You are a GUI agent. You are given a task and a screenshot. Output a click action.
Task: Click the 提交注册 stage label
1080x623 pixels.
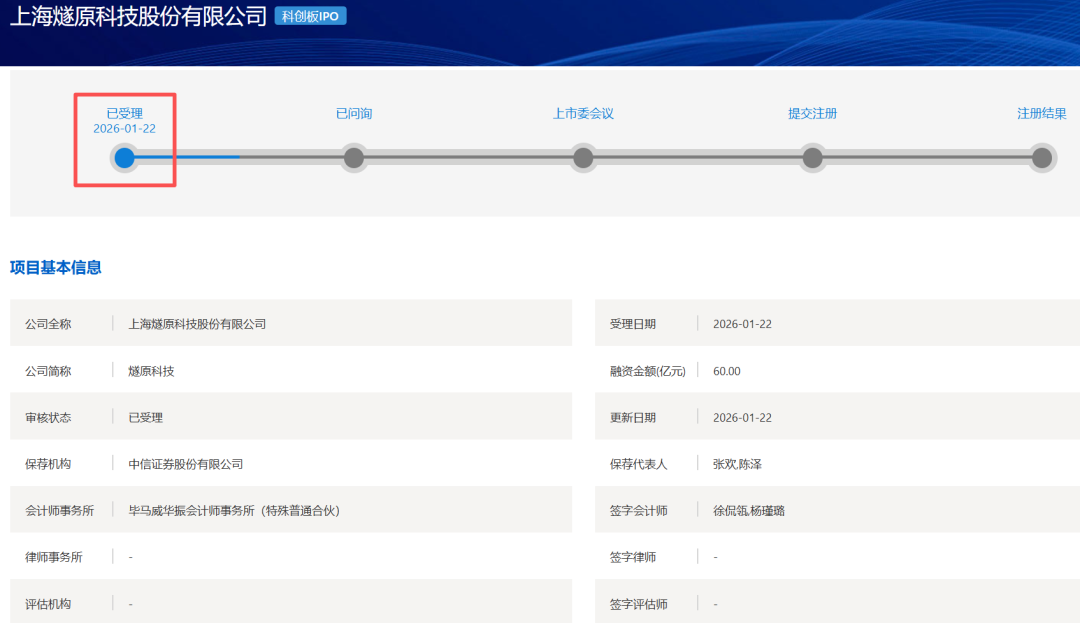(x=812, y=114)
